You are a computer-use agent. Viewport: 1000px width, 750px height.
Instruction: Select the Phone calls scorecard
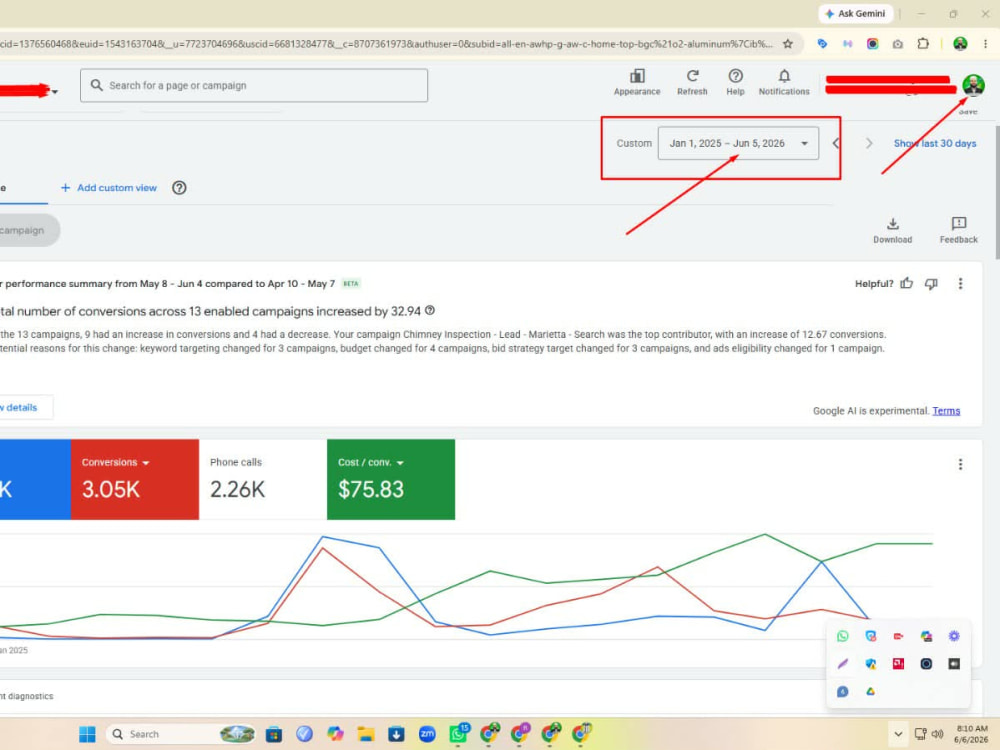263,479
